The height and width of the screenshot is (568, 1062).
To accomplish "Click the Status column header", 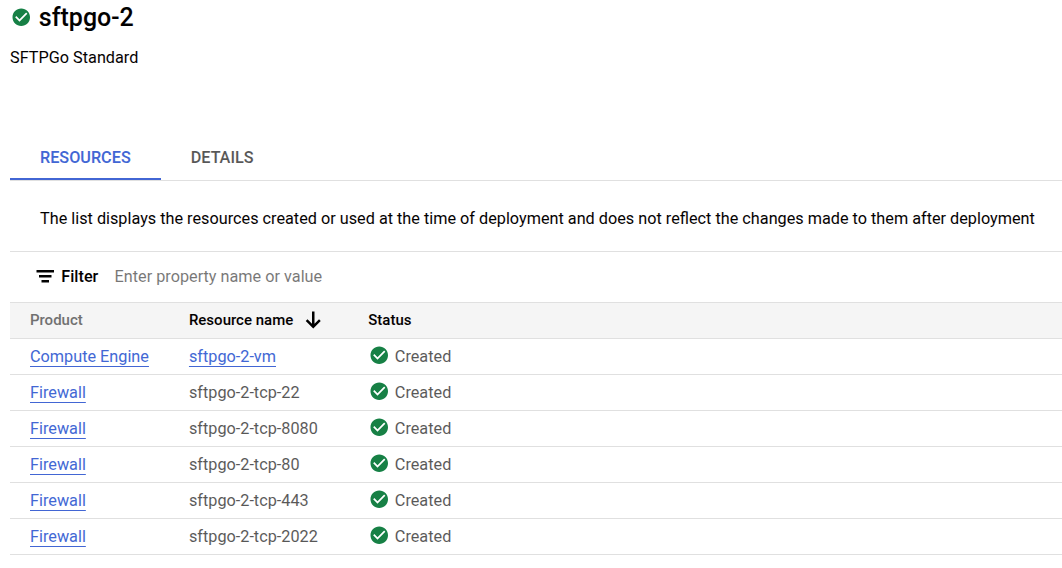I will coord(389,320).
